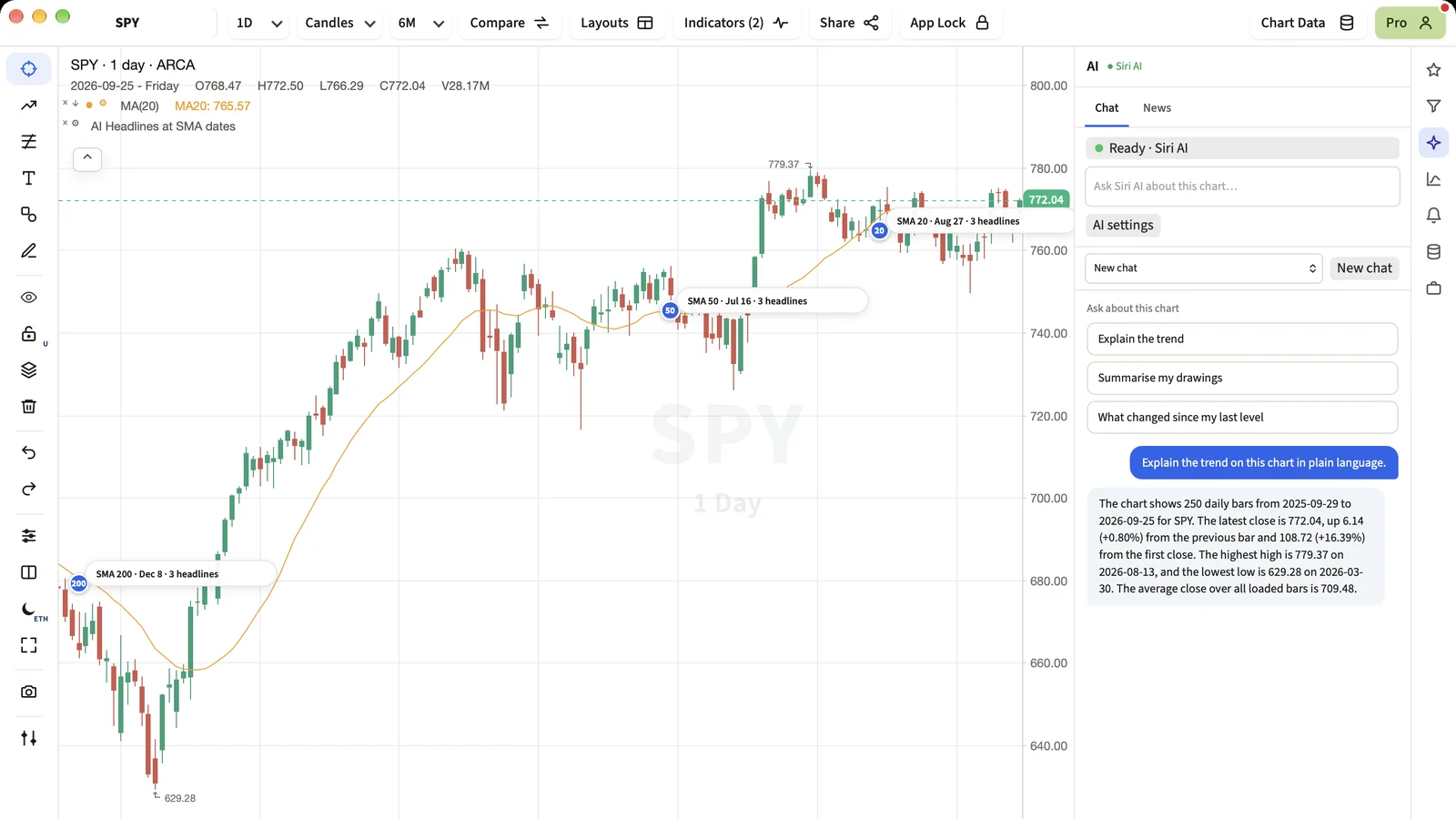Open the line chart icon in right sidebar

[x=1433, y=179]
